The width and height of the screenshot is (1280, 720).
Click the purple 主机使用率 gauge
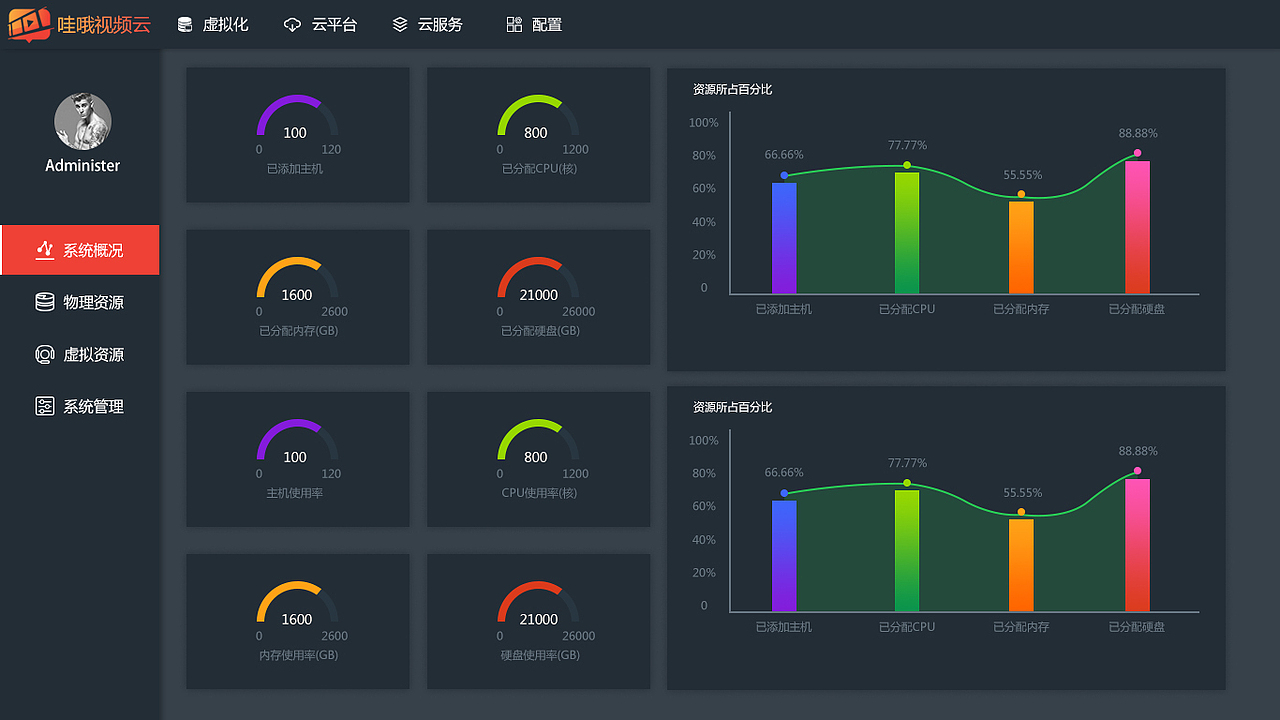[x=297, y=440]
